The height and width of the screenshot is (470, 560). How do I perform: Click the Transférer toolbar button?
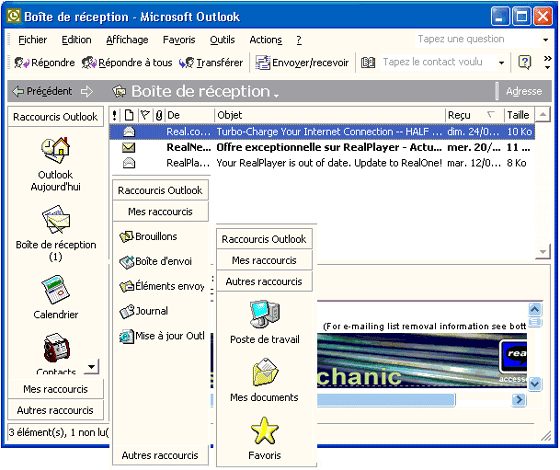coord(211,62)
